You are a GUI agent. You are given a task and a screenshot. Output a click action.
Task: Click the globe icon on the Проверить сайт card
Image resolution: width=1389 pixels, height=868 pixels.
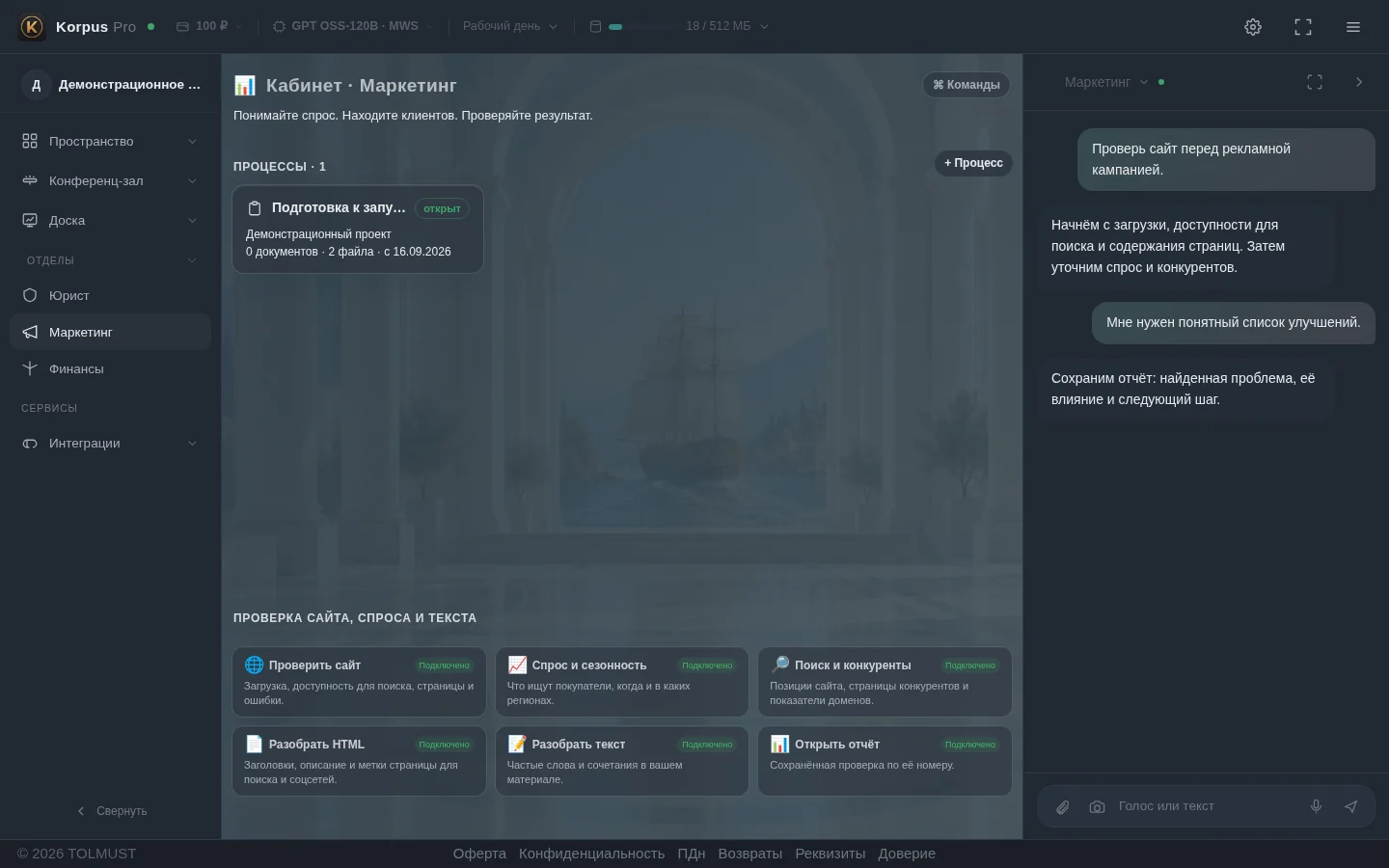[254, 665]
